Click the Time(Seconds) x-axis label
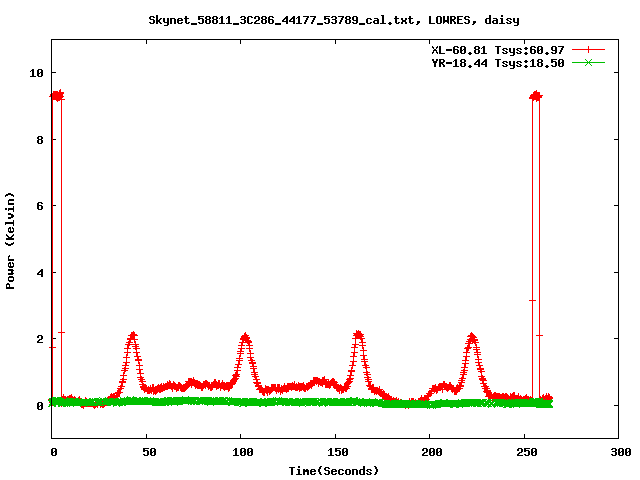The height and width of the screenshot is (480, 640). [333, 471]
